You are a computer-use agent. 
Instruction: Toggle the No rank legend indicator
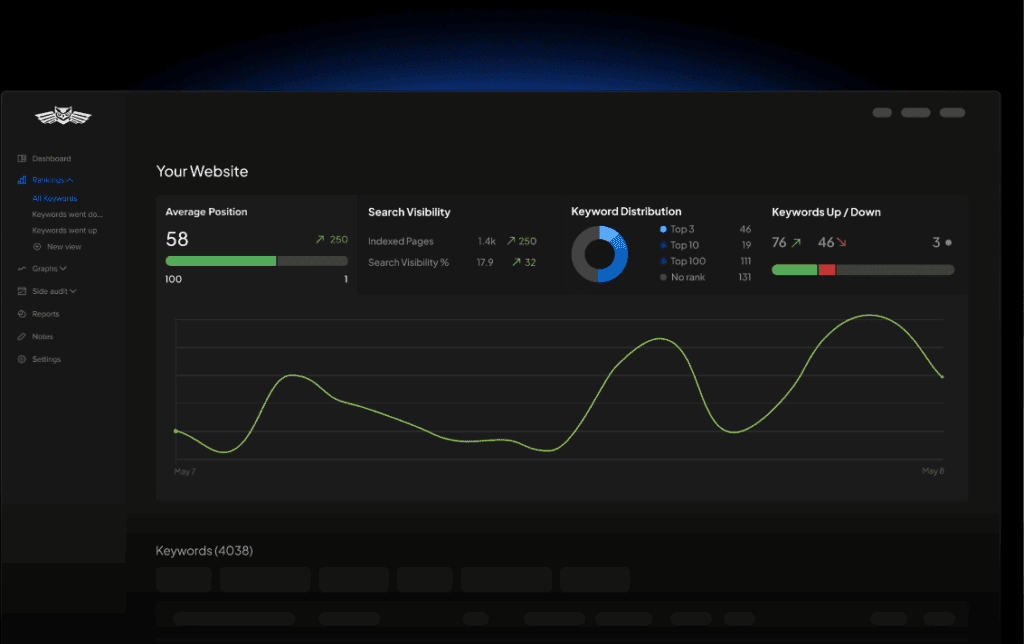663,276
